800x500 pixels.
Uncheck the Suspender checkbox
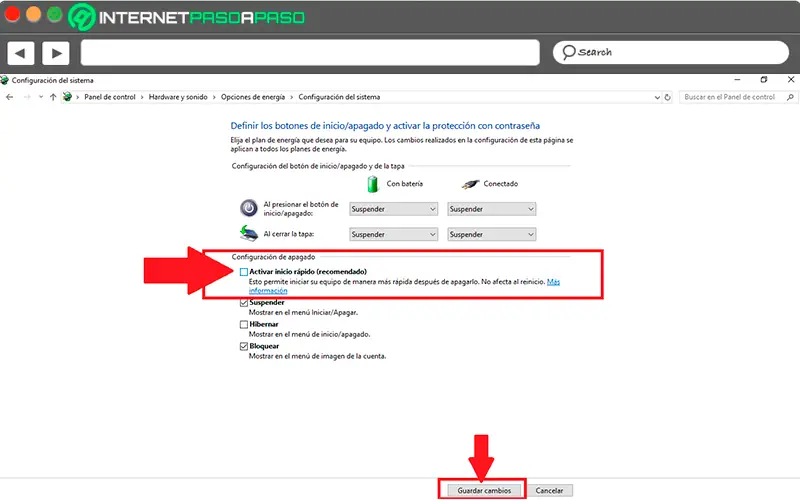[244, 303]
